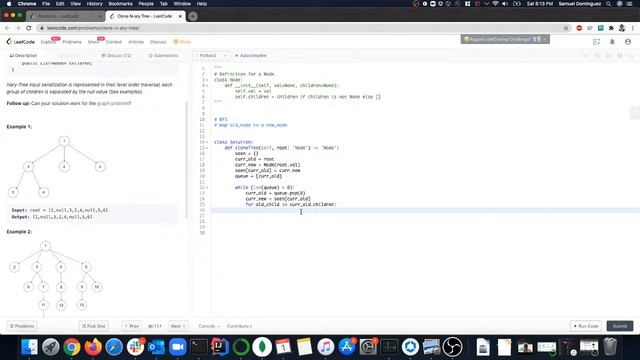Open the Chrome three-dot menu
Image resolution: width=640 pixels, height=360 pixels.
pos(633,28)
